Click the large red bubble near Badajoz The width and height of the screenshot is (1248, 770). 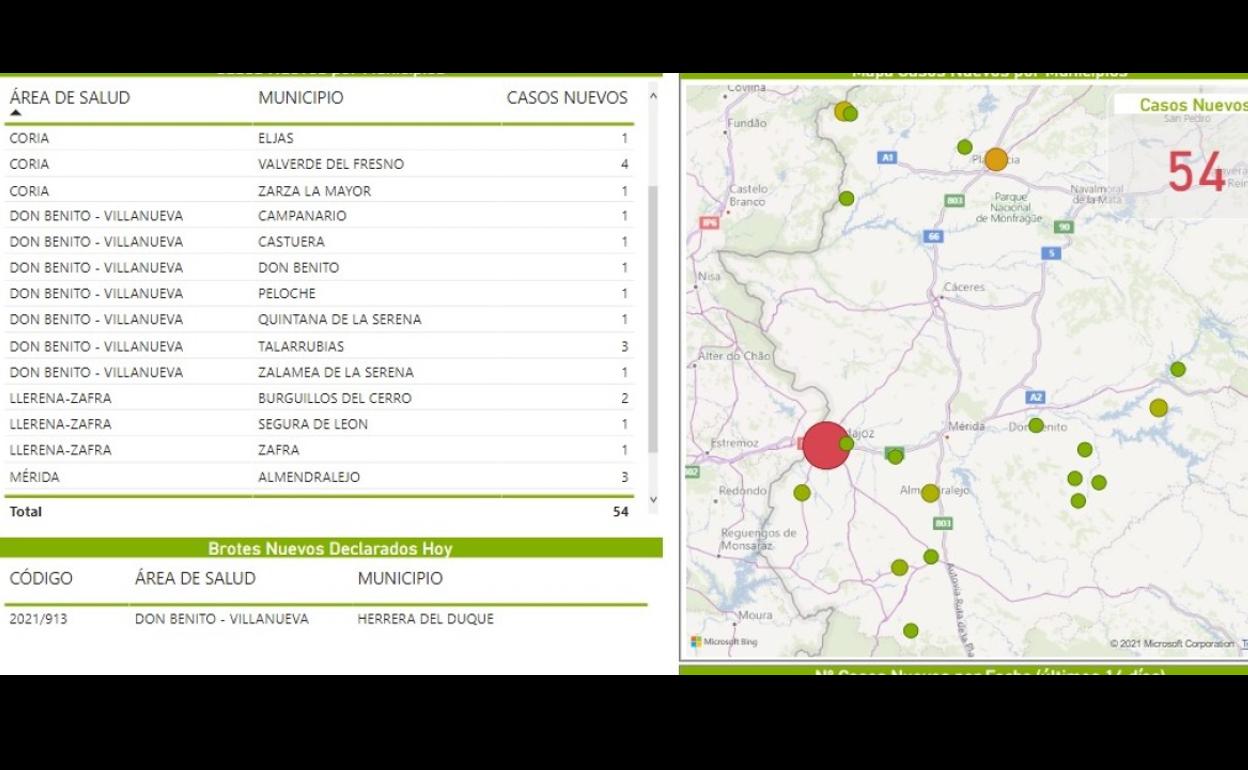(825, 445)
